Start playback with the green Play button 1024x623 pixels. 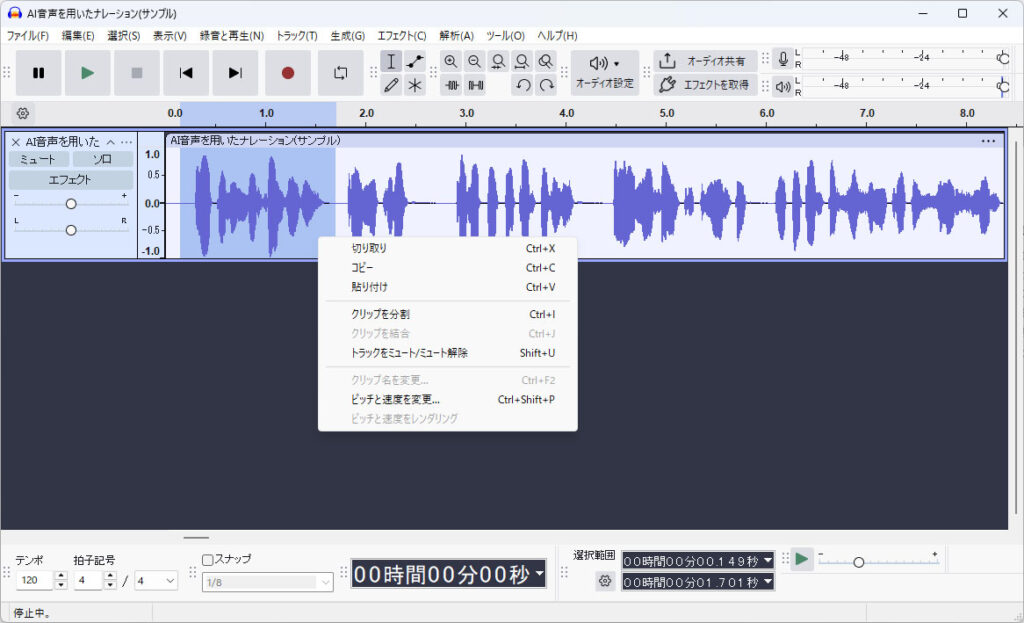point(88,72)
